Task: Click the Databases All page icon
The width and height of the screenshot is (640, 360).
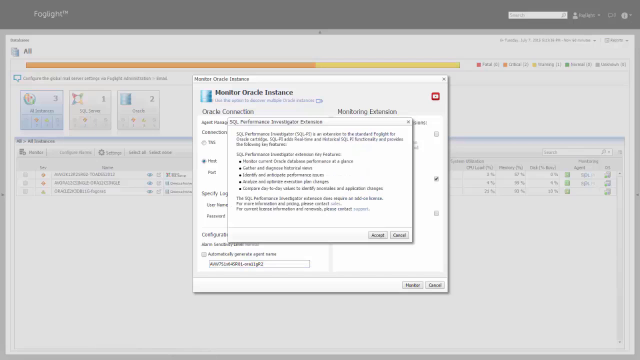Action: tap(15, 51)
